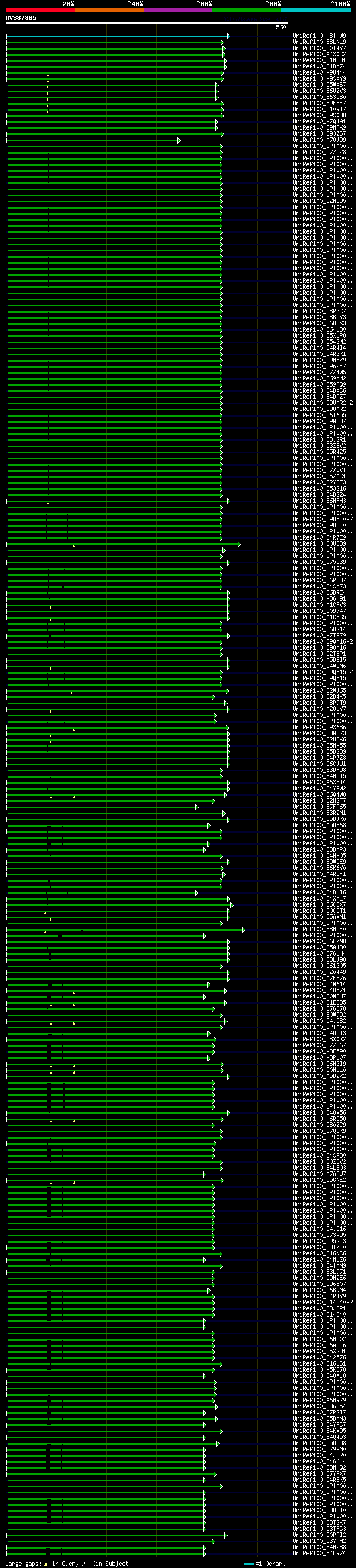
Task: Select the orange ~40% identity color band
Action: (109, 10)
